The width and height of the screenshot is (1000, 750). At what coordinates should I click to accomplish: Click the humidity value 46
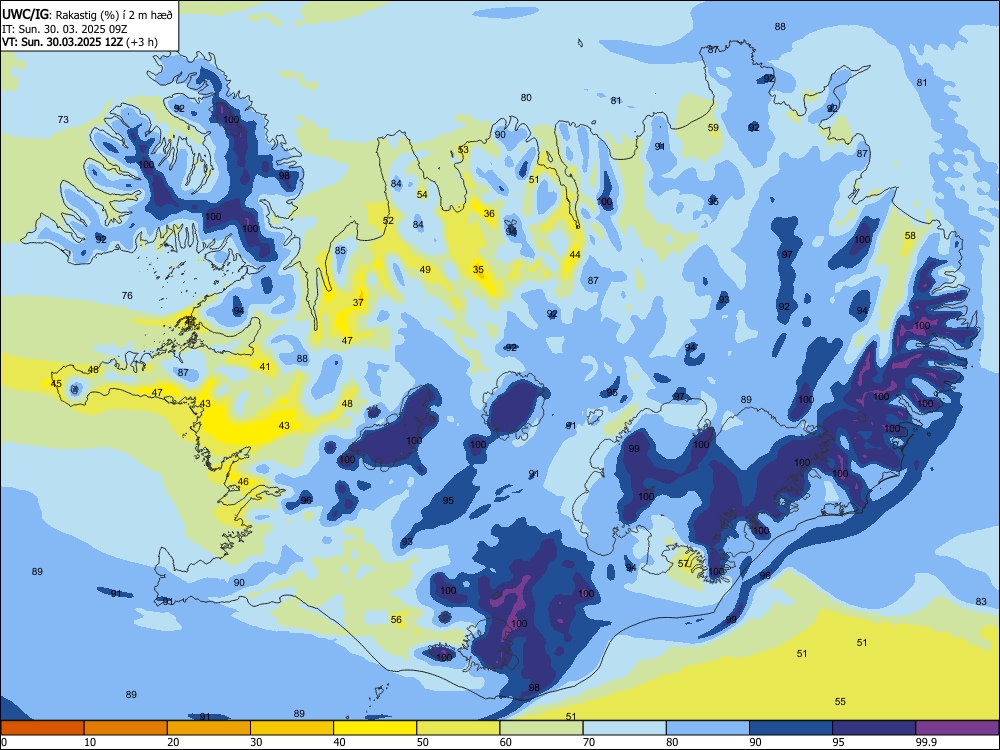click(x=243, y=482)
